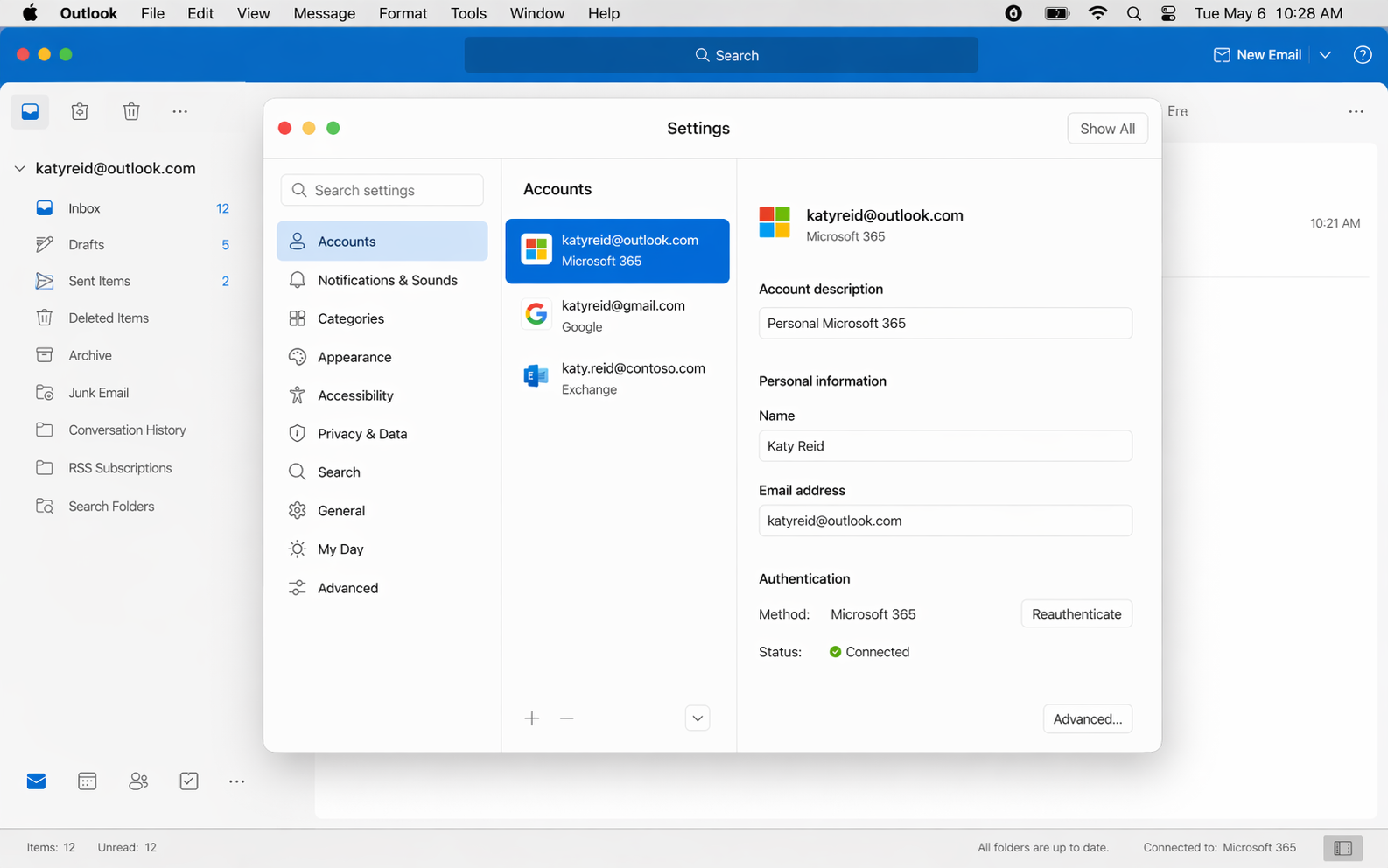Click the trash Delete icon in toolbar
Viewport: 1388px width, 868px height.
click(x=131, y=111)
